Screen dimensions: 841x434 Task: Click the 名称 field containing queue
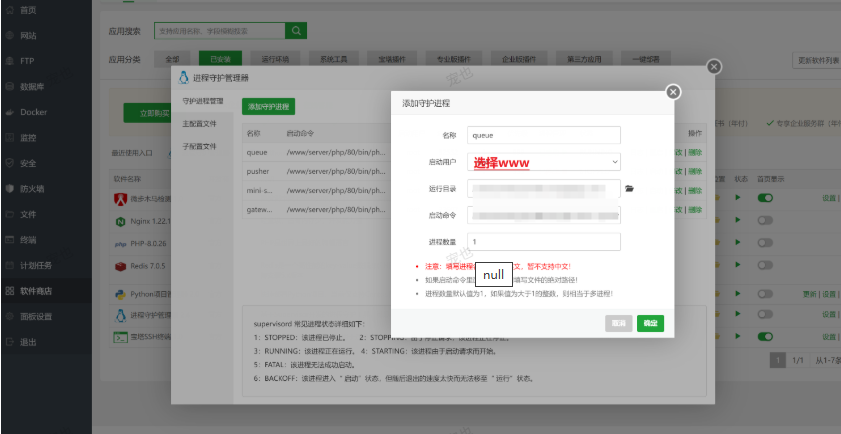click(x=544, y=135)
